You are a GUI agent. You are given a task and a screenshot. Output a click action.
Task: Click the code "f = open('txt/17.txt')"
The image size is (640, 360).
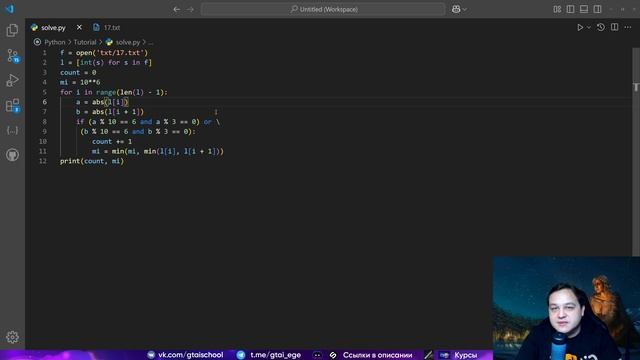click(x=104, y=53)
